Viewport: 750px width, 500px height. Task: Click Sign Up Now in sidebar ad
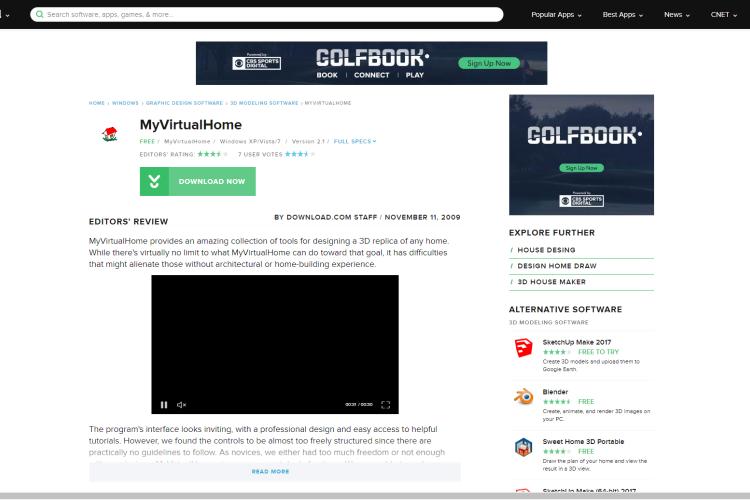582,168
